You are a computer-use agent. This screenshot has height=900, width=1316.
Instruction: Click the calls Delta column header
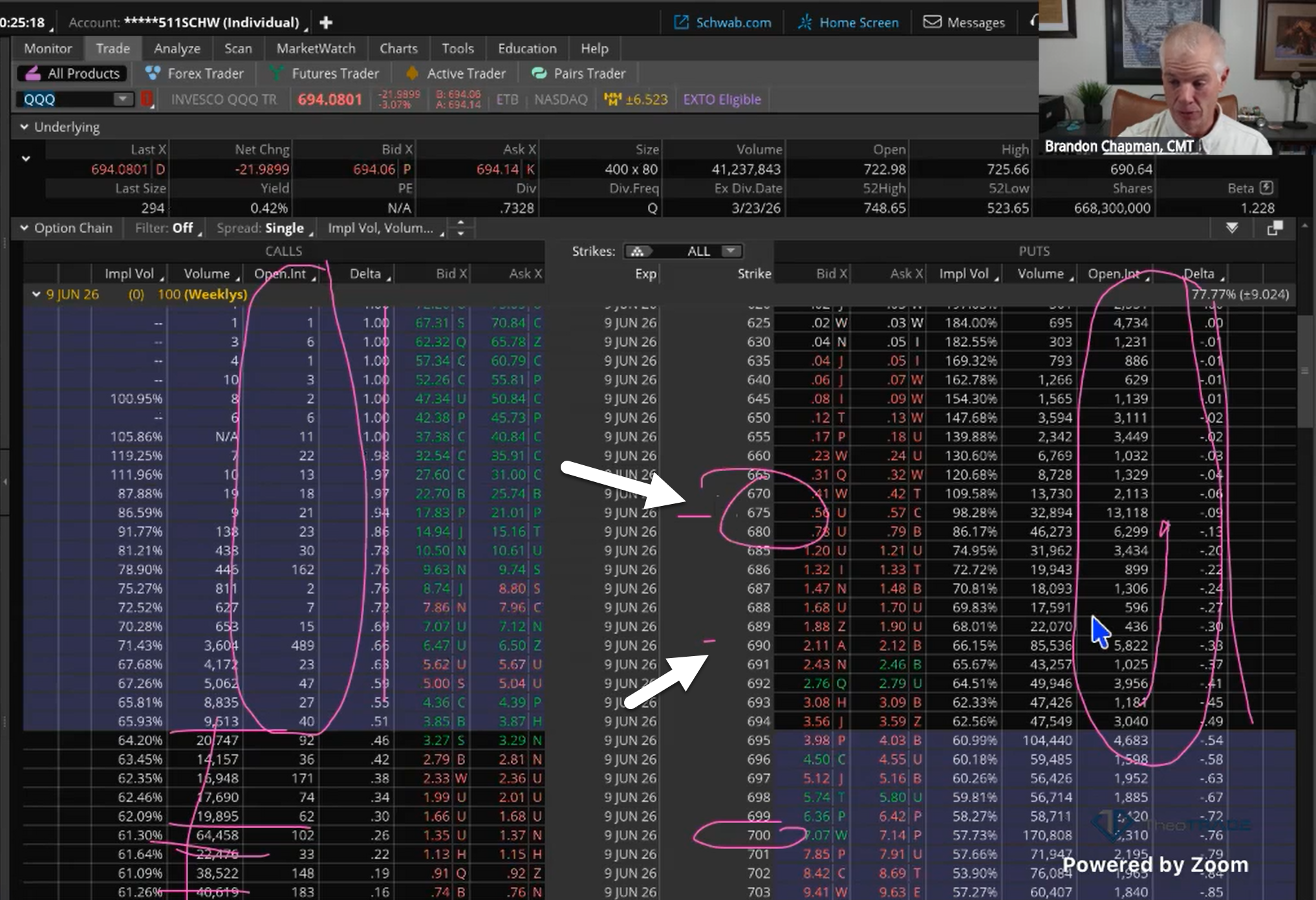365,274
